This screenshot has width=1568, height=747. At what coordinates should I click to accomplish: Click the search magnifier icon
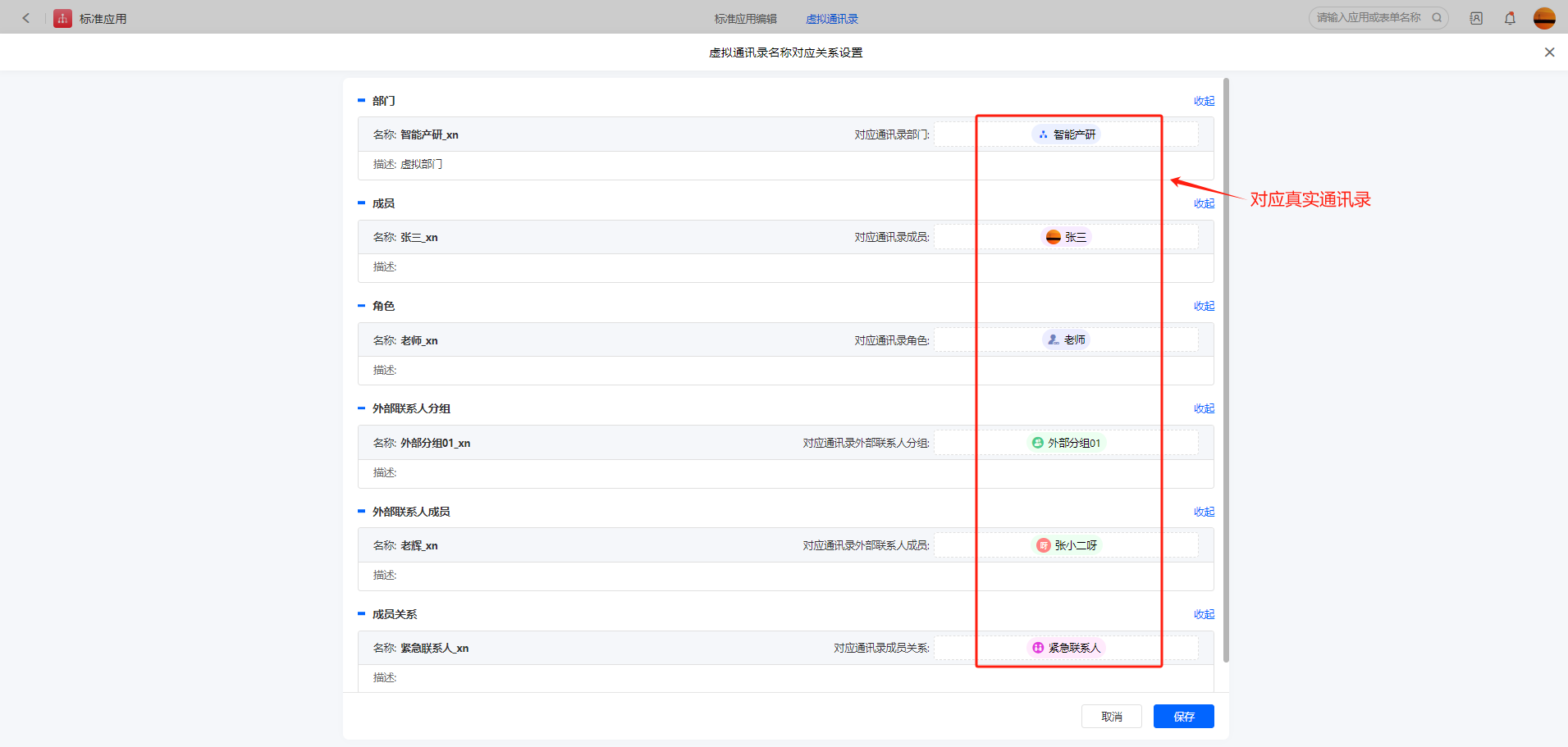(1437, 17)
